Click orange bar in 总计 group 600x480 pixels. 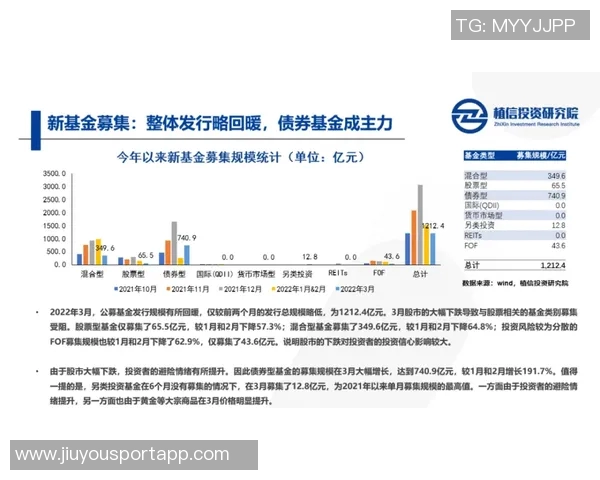[414, 237]
